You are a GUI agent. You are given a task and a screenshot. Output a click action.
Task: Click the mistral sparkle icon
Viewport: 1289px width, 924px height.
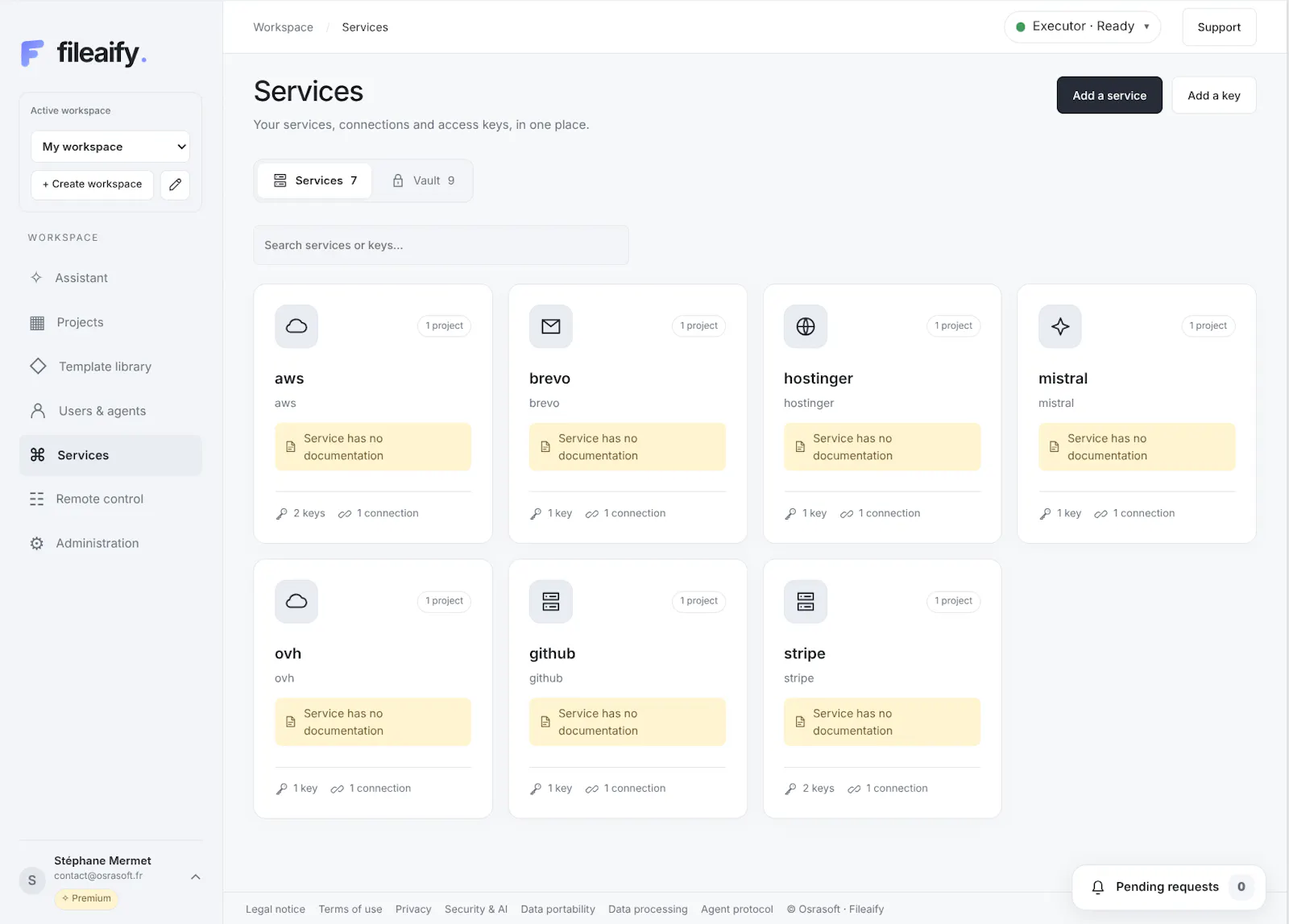point(1060,326)
